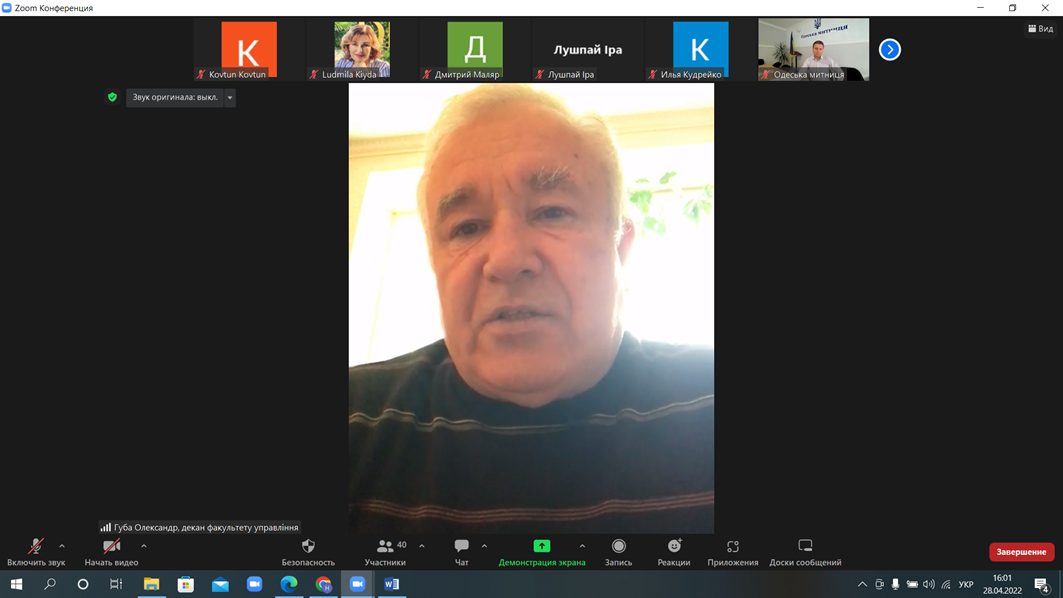The image size is (1063, 598).
Task: Open network Wi-Fi tray icon
Action: tap(946, 584)
